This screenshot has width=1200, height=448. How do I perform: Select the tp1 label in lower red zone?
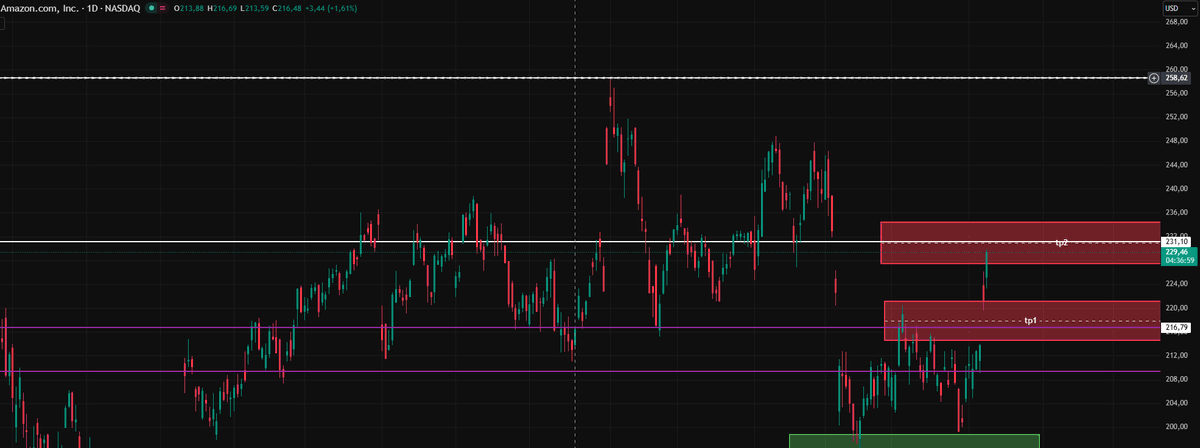[x=1030, y=320]
